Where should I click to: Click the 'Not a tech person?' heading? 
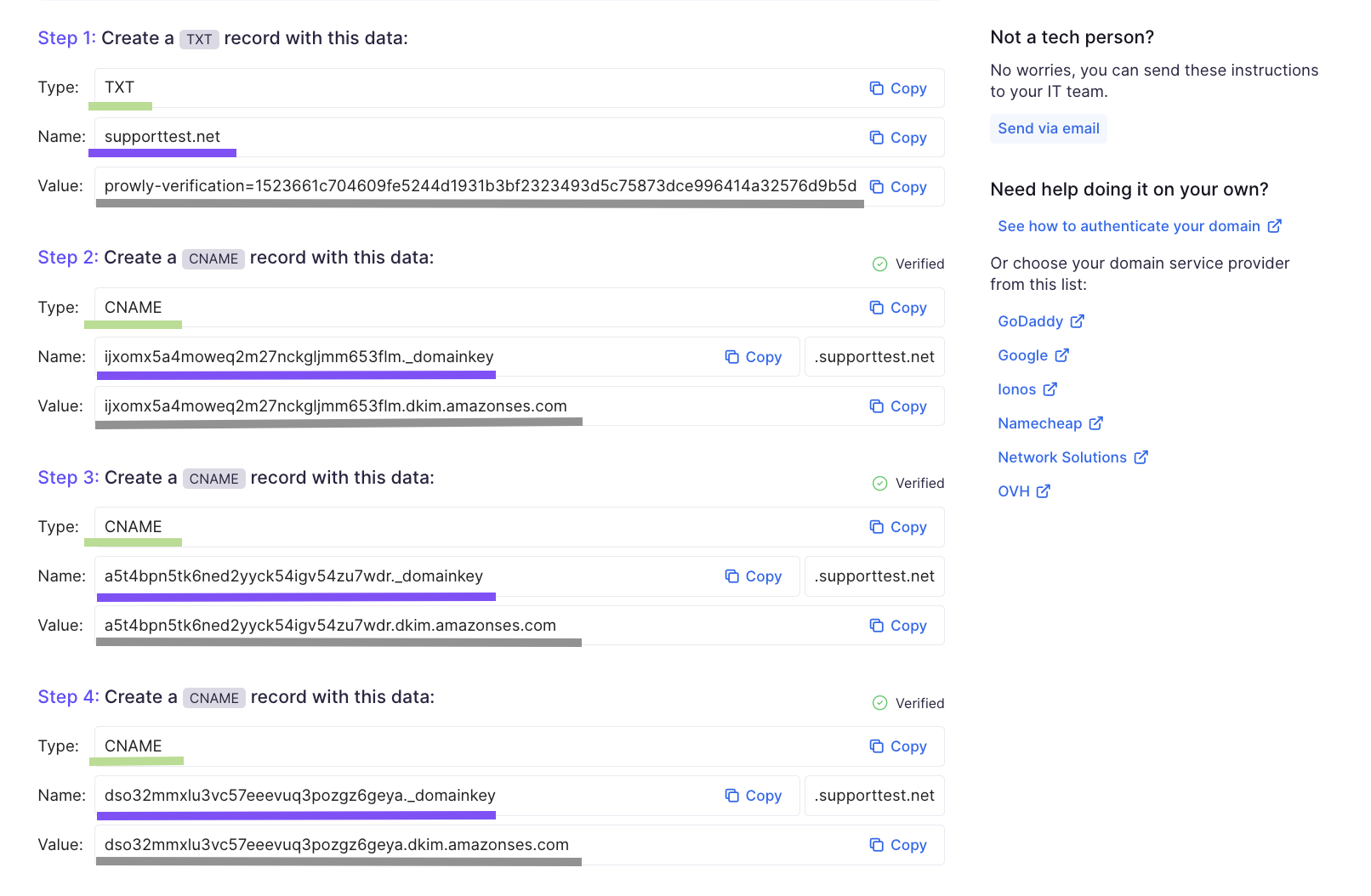pyautogui.click(x=1072, y=37)
